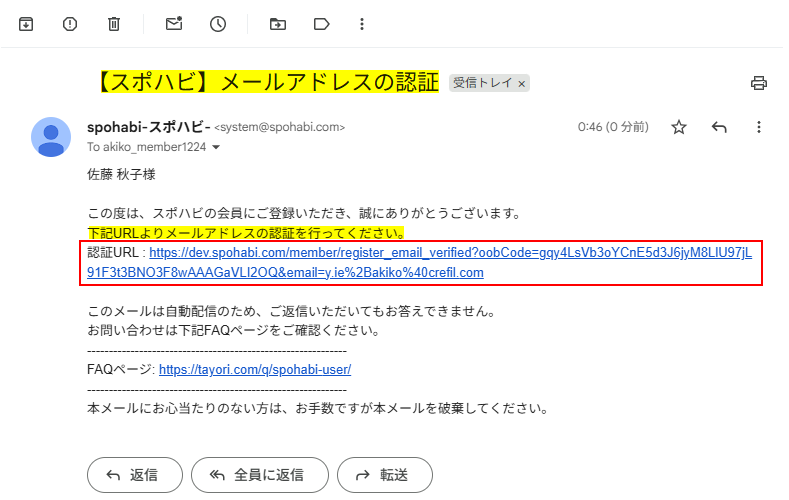The image size is (789, 500).
Task: Delete the email using the trash icon
Action: pyautogui.click(x=114, y=24)
